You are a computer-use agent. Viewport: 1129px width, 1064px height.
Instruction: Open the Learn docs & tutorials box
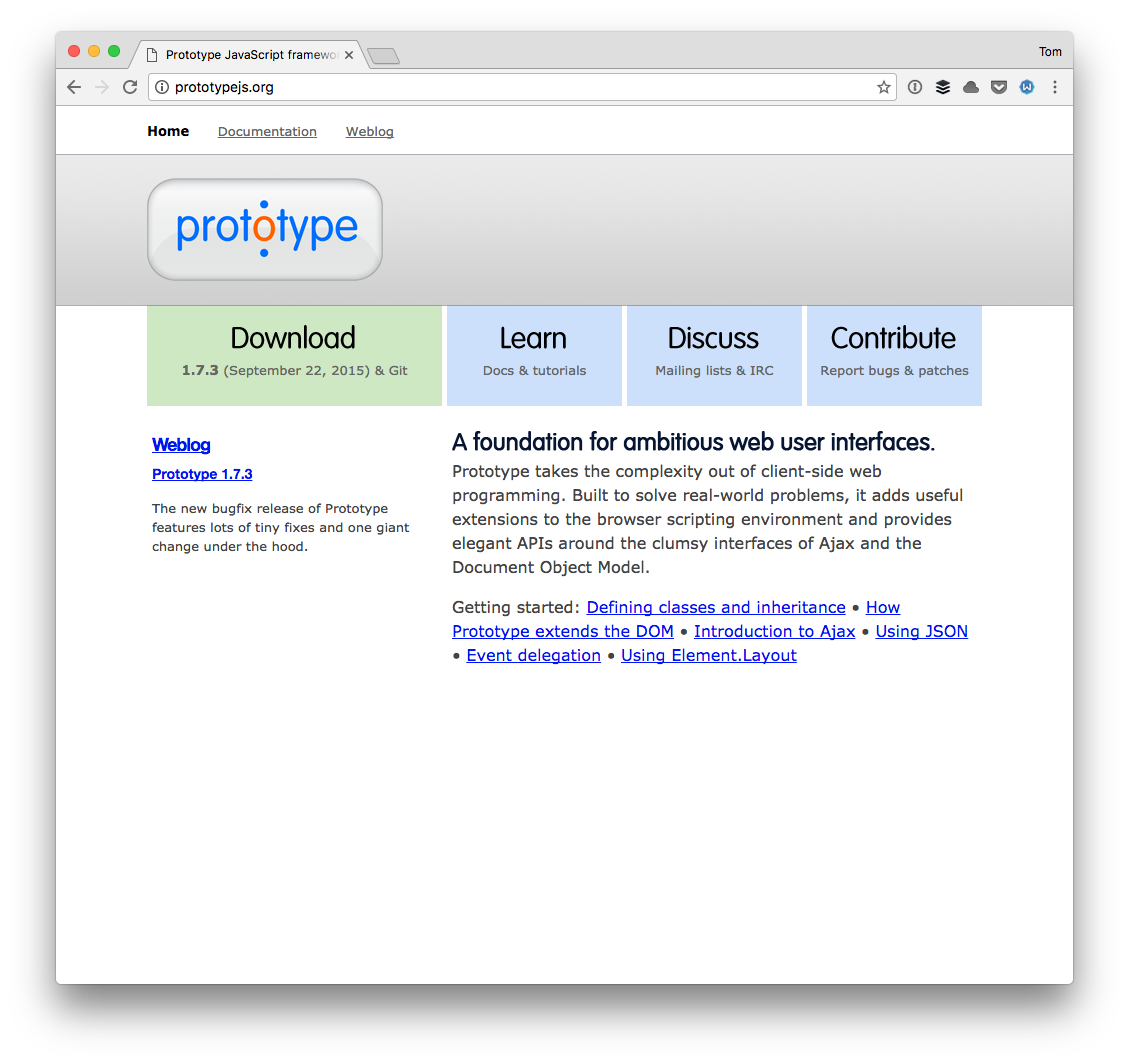click(534, 355)
